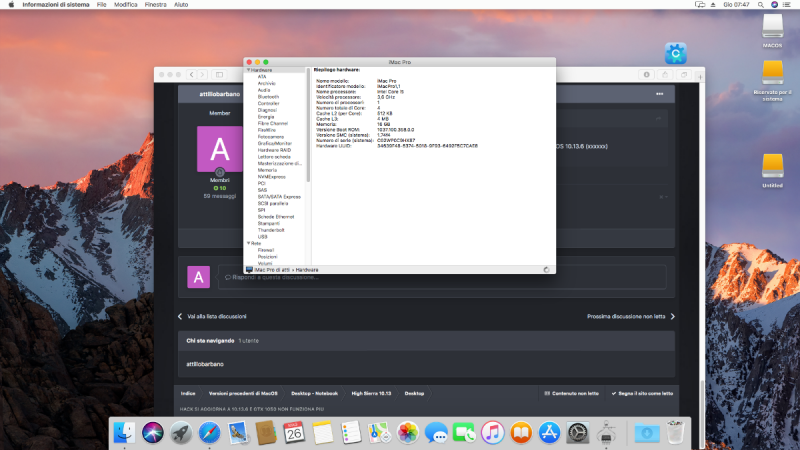The width and height of the screenshot is (800, 450).
Task: Open the File menu
Action: tap(102, 5)
